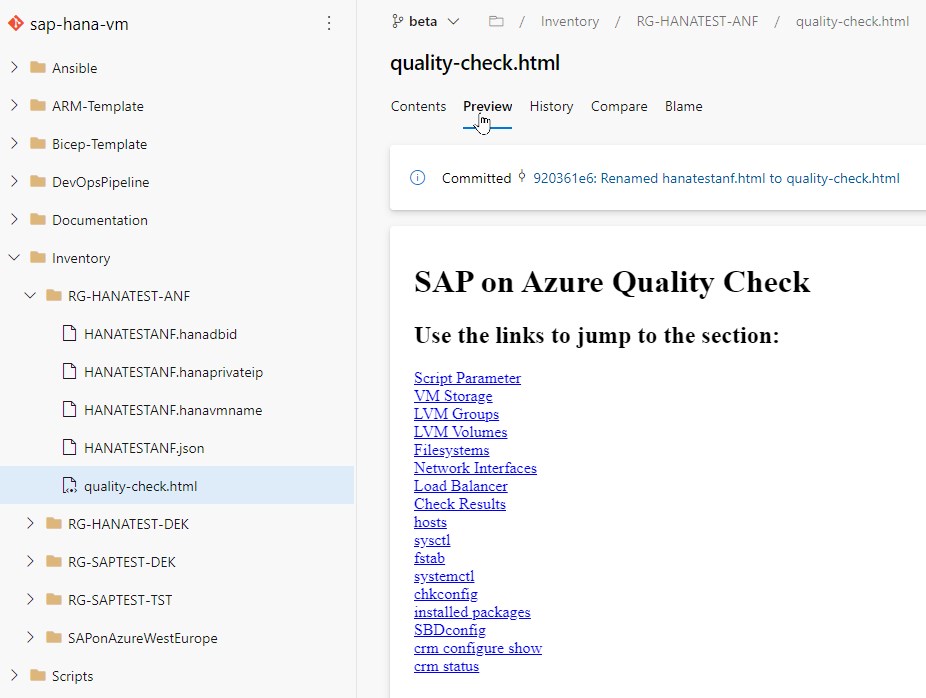
Task: Click the RG-SAPTEST-DEK folder icon
Action: [x=54, y=562]
